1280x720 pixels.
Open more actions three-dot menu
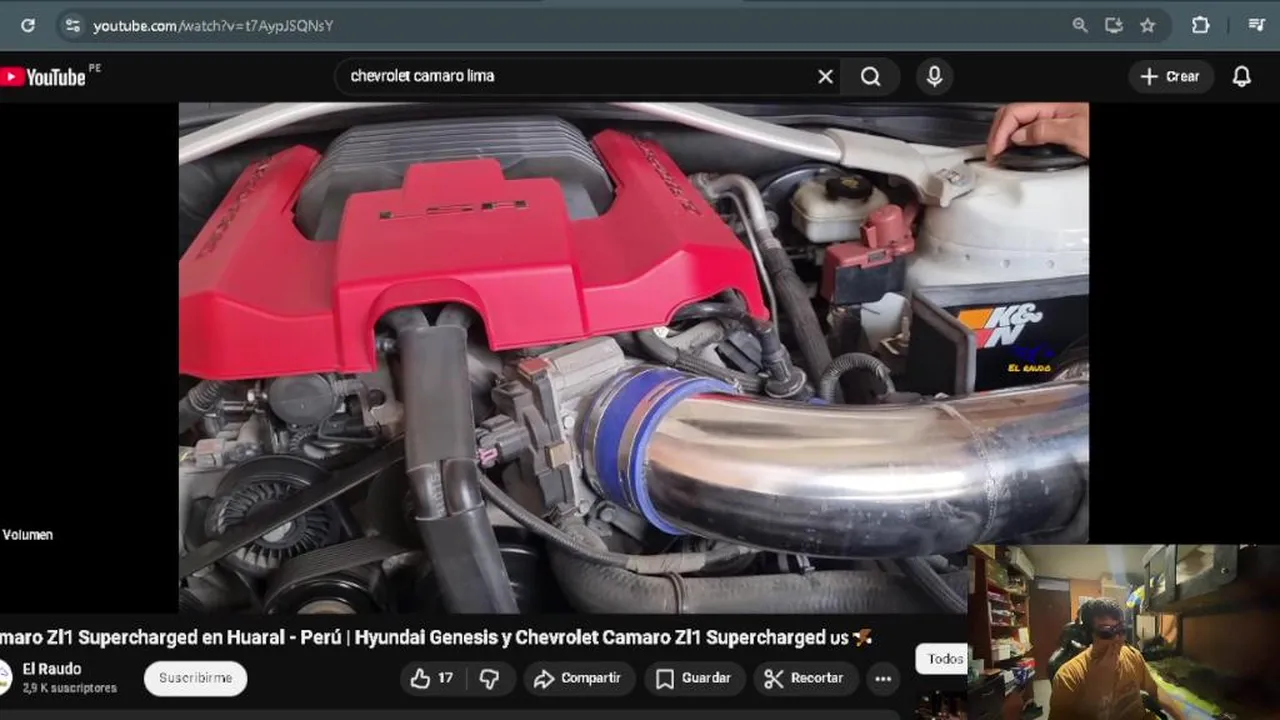[883, 678]
